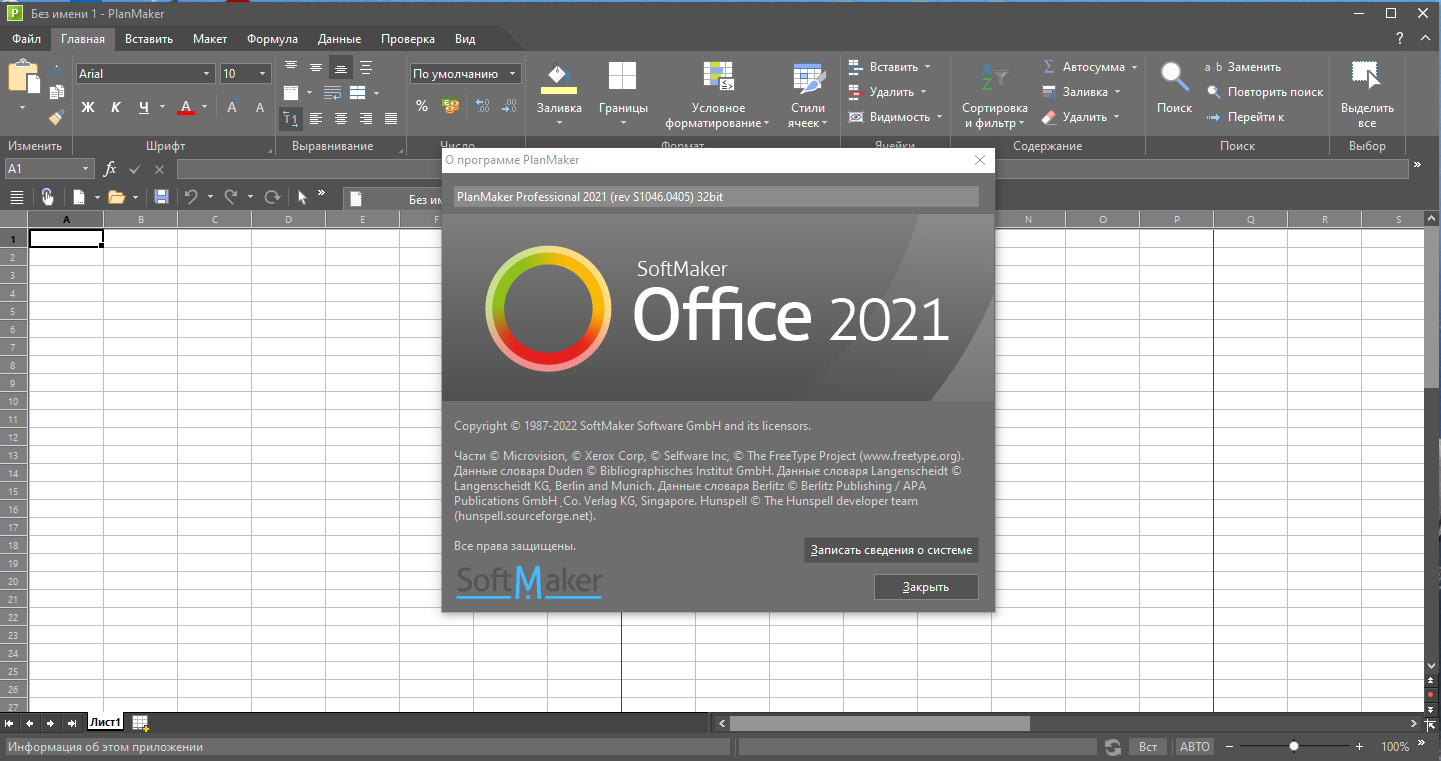Click the percent number format icon
The height and width of the screenshot is (761, 1441).
[x=422, y=106]
